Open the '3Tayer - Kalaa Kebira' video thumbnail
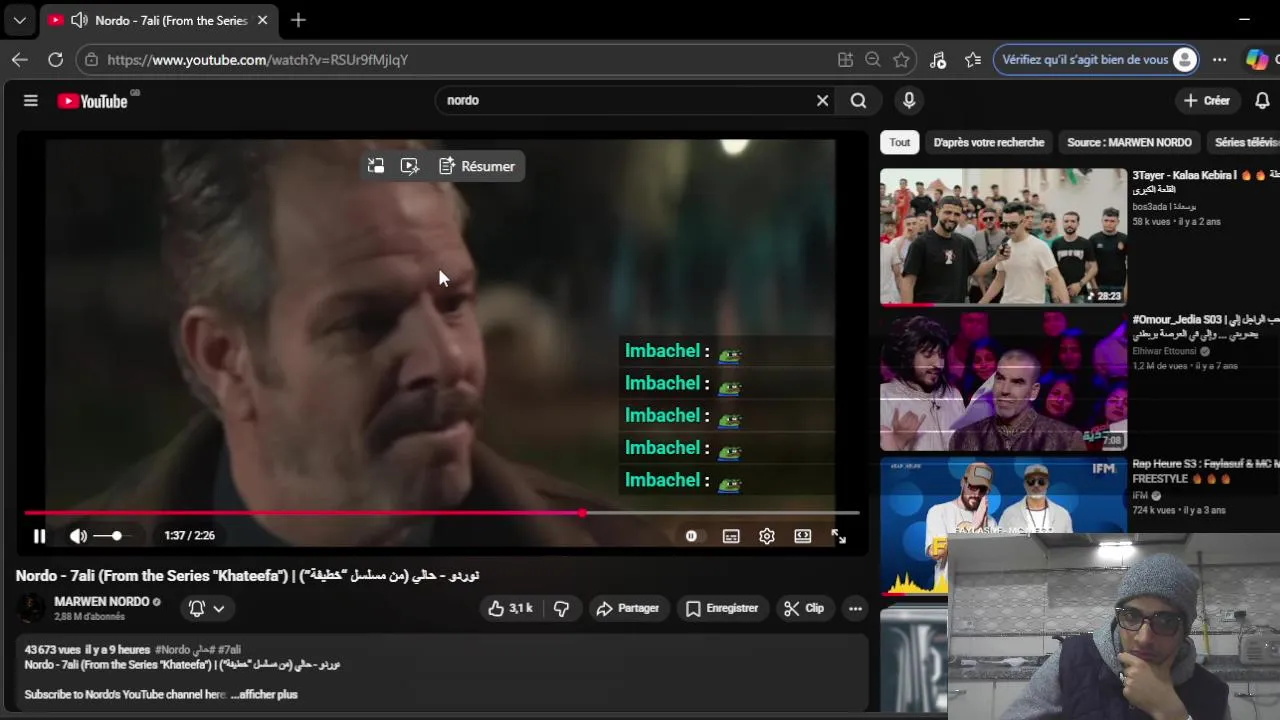The image size is (1280, 720). 1003,236
